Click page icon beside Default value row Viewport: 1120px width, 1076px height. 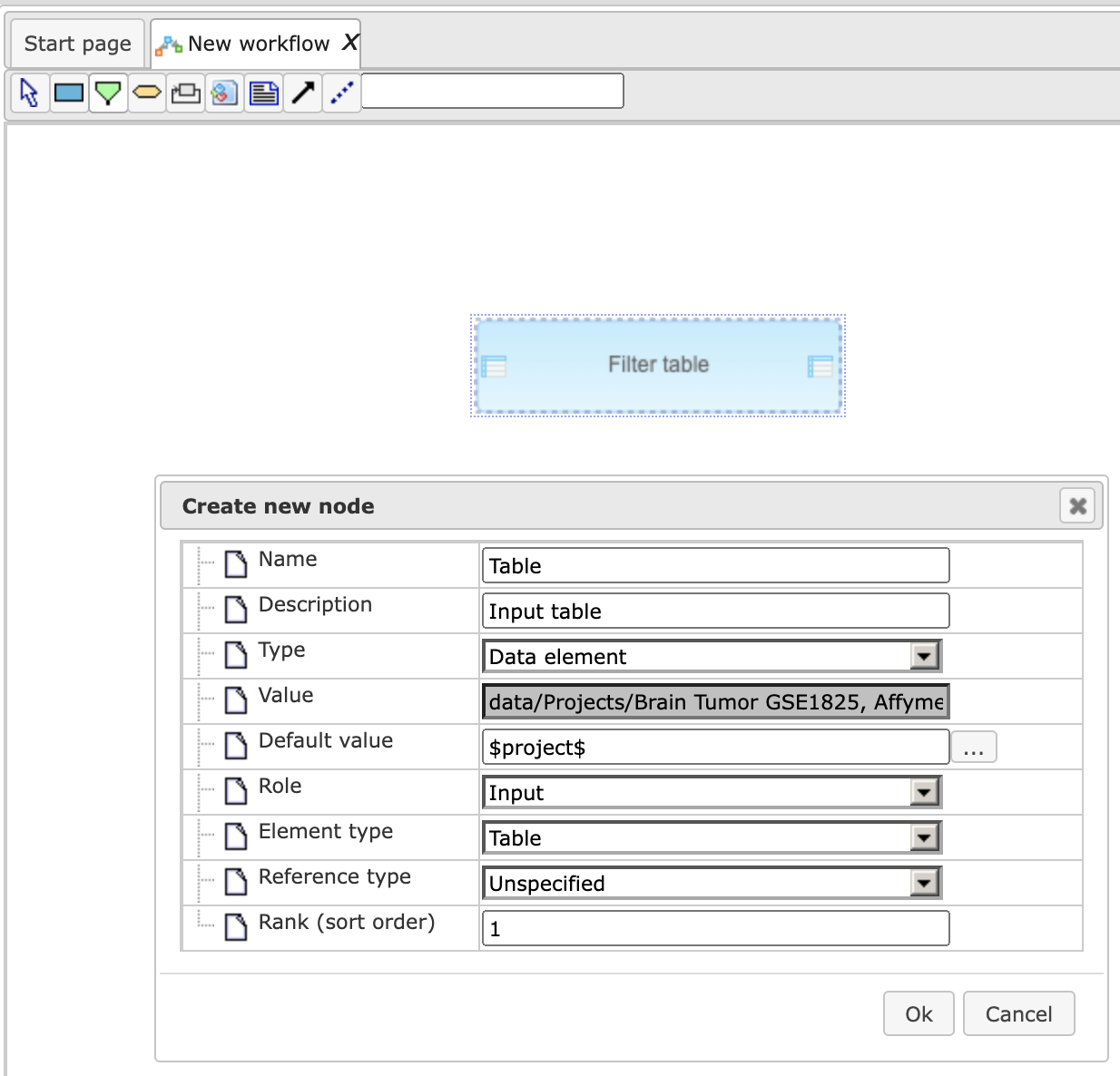click(x=236, y=746)
